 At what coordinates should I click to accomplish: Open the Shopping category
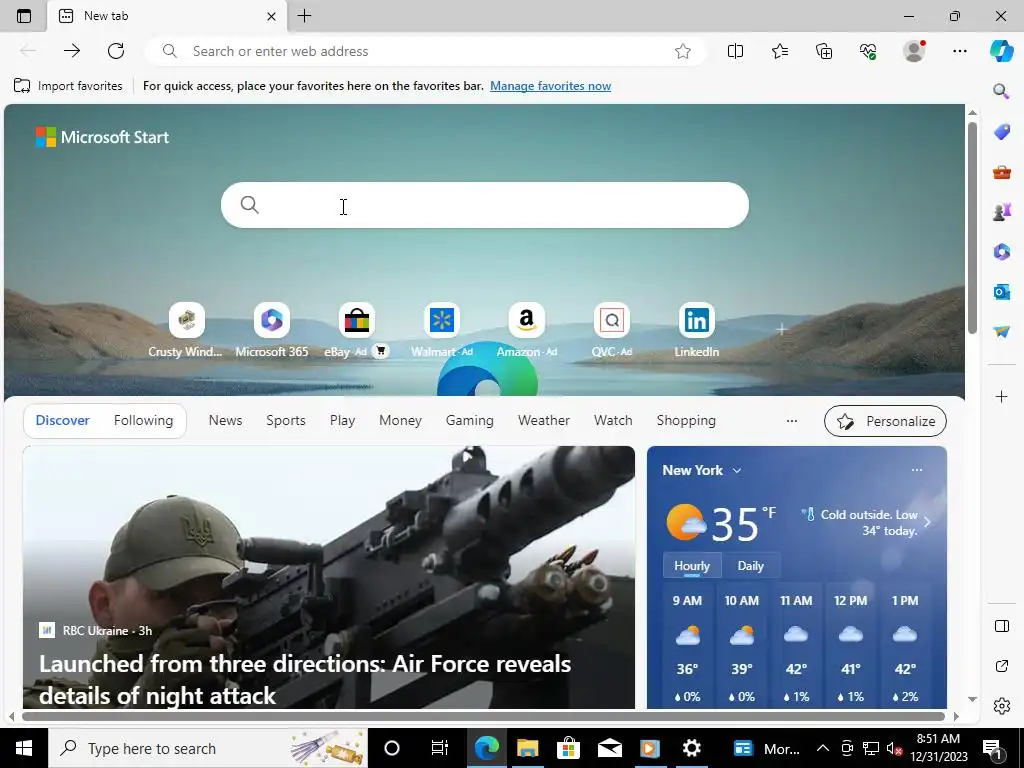click(686, 421)
